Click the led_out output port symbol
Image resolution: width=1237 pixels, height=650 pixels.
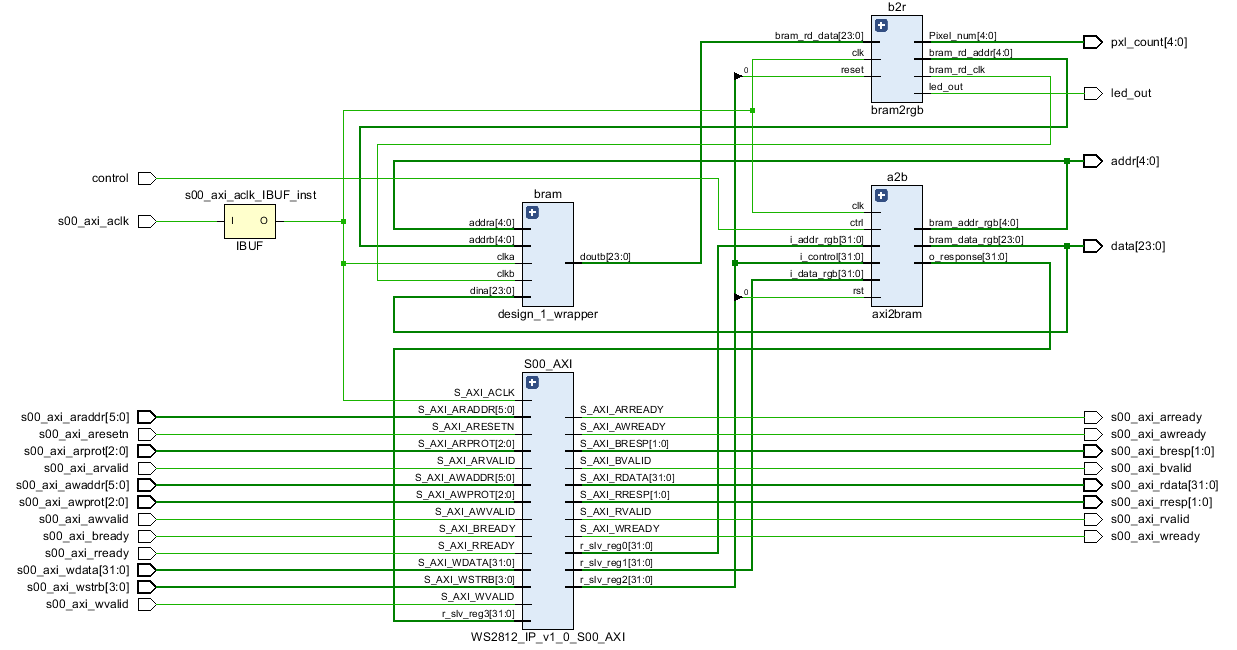(x=1092, y=93)
